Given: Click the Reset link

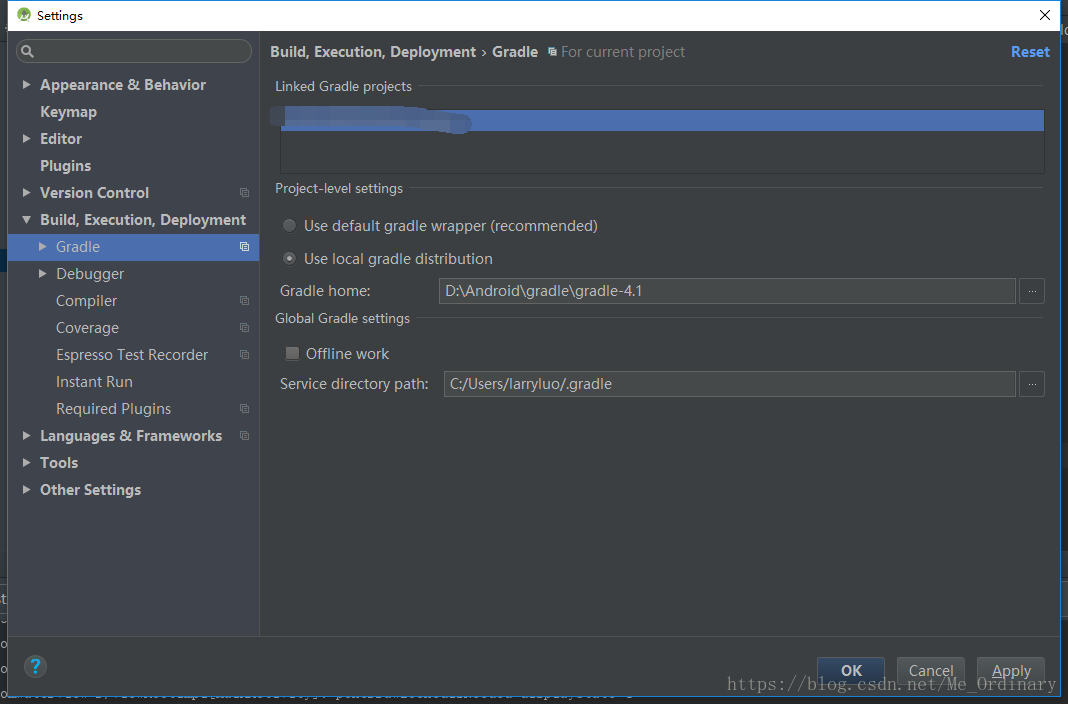Looking at the screenshot, I should pos(1030,52).
